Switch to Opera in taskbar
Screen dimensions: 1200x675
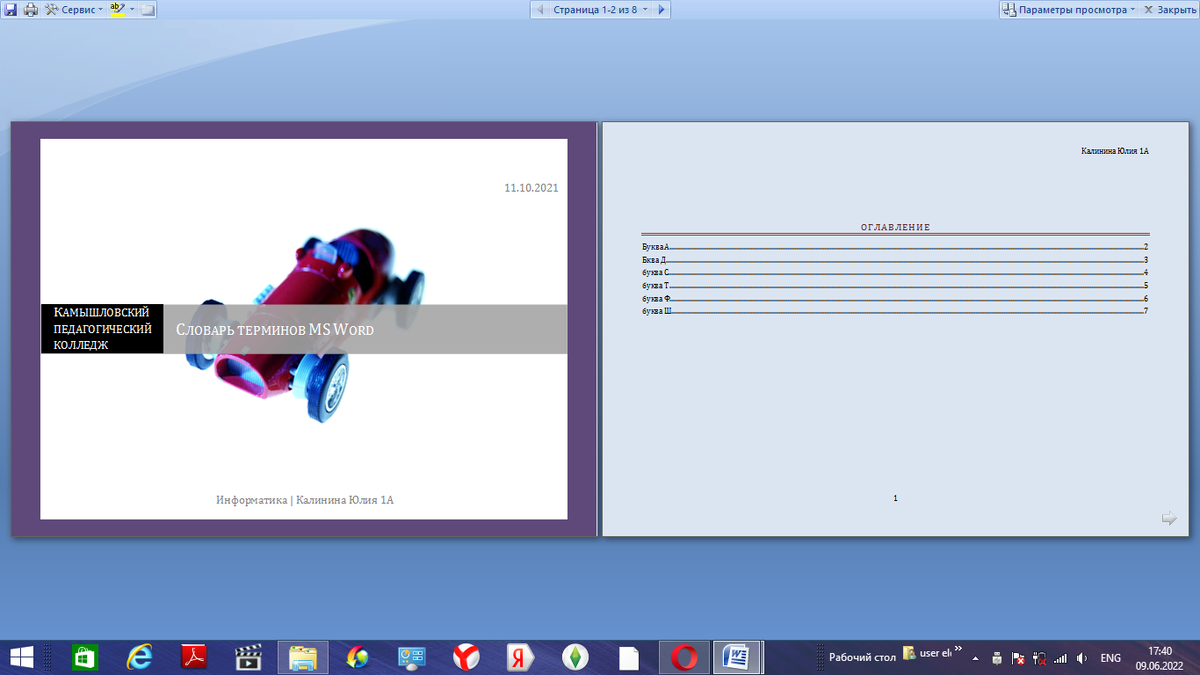point(684,657)
